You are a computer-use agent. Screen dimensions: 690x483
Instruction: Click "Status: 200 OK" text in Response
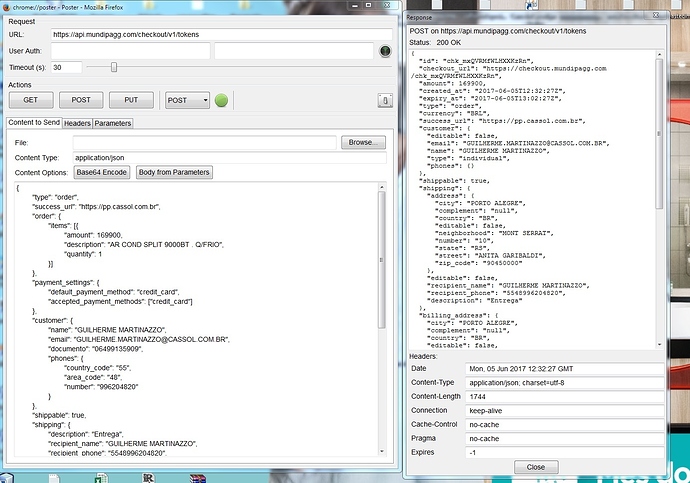point(435,43)
